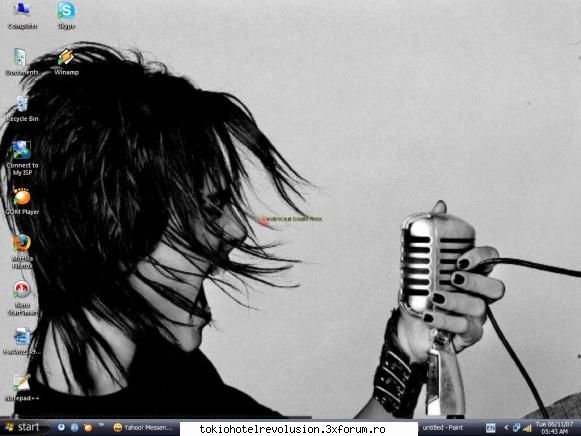Switch to the Yahoo! Messenger taskbar button
This screenshot has width=581, height=436.
(143, 428)
